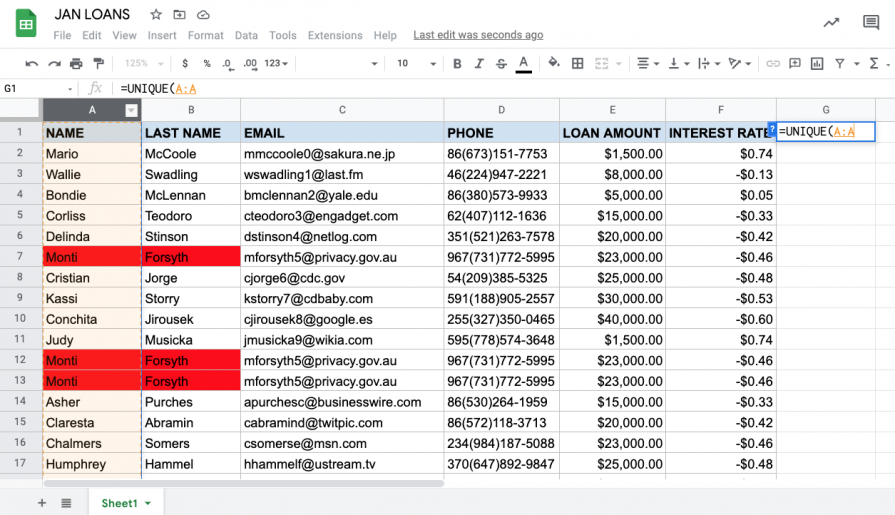The width and height of the screenshot is (895, 515).
Task: Open the zoom 125% dropdown
Action: 144,63
